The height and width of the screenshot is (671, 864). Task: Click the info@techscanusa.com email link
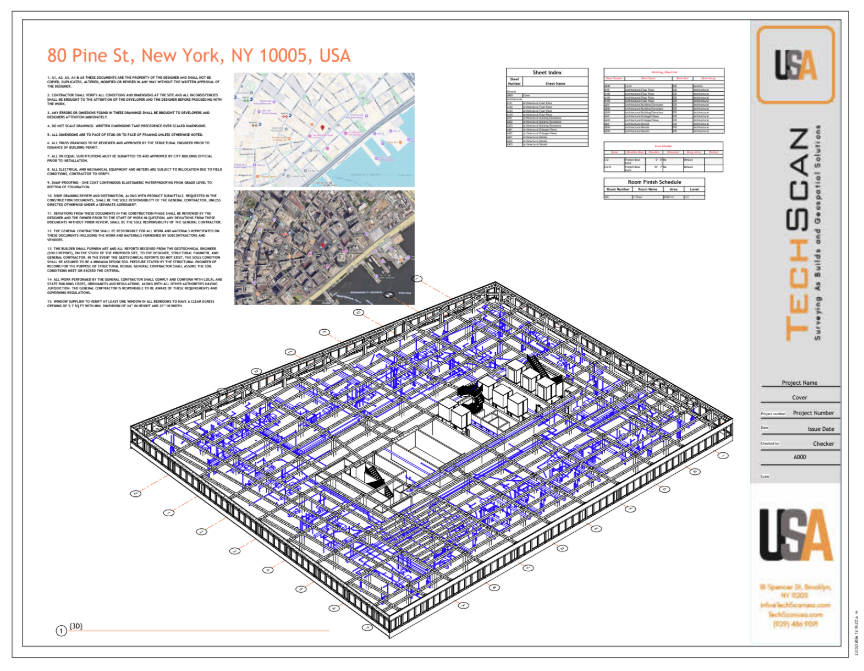pyautogui.click(x=795, y=604)
